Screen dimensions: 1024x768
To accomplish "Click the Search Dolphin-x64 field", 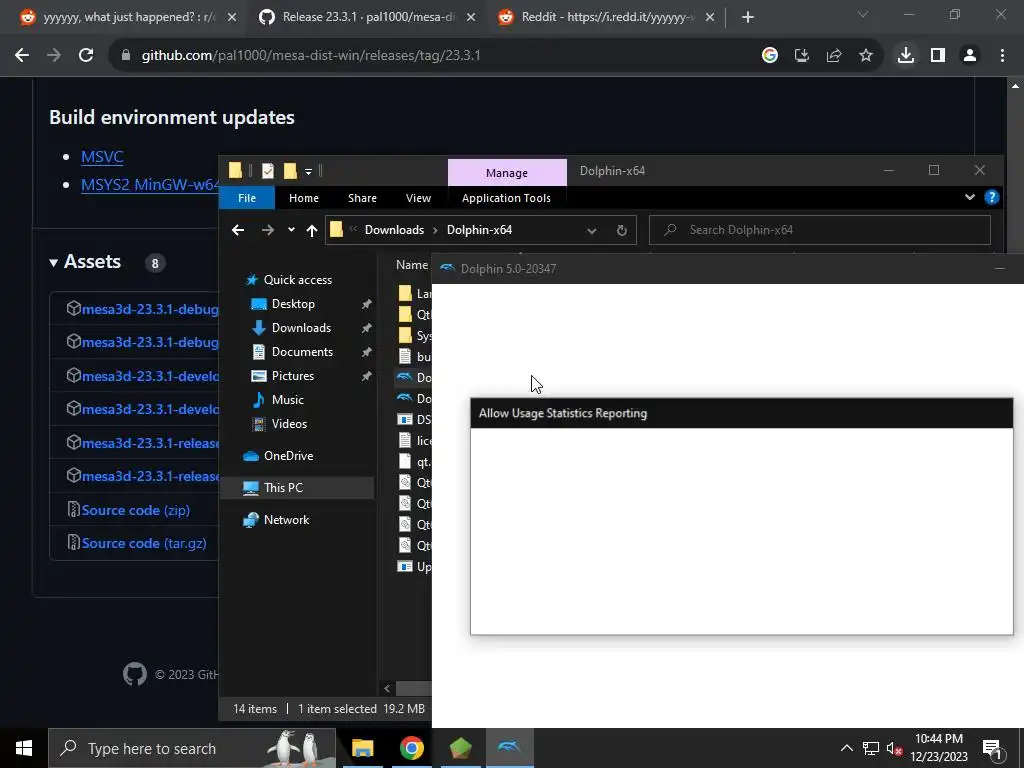I will tap(820, 230).
